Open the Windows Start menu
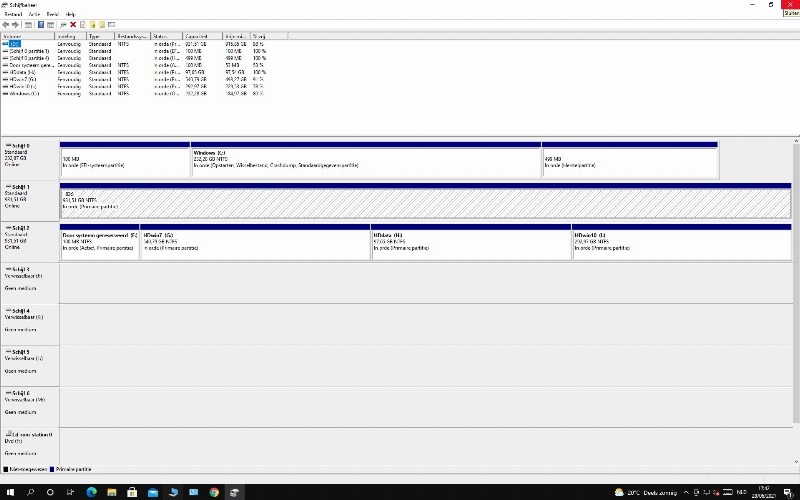 pyautogui.click(x=8, y=492)
